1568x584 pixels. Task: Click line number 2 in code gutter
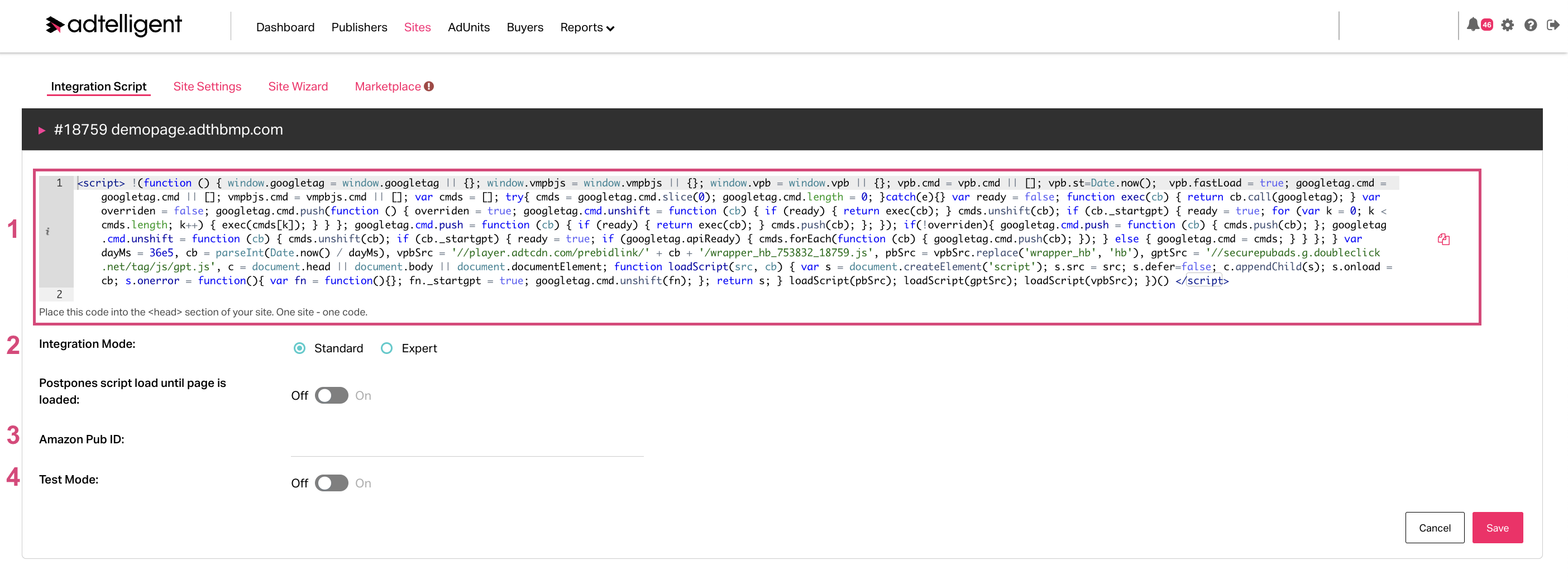click(x=59, y=294)
